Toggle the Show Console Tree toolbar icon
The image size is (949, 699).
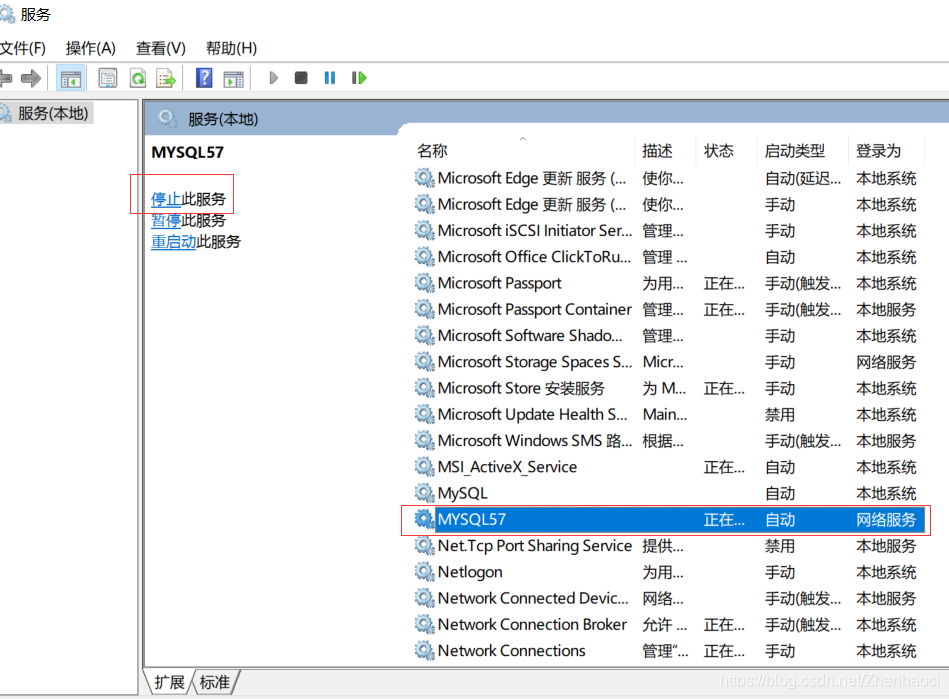(70, 77)
